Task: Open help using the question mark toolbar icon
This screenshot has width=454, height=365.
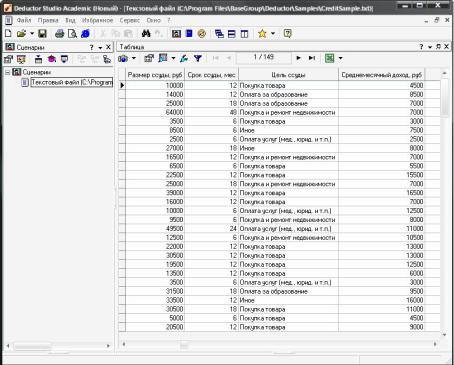Action: [x=287, y=33]
